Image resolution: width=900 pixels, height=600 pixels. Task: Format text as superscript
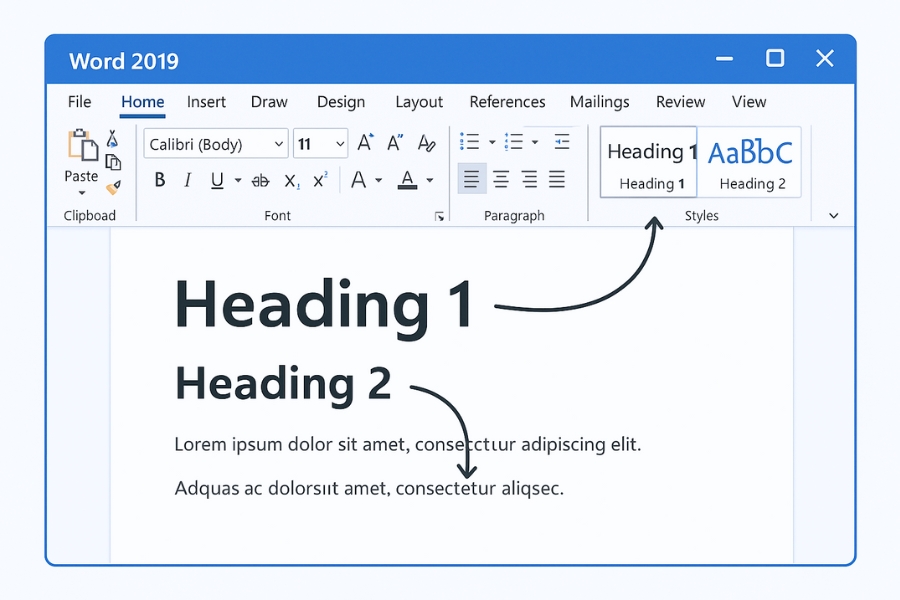[x=318, y=180]
